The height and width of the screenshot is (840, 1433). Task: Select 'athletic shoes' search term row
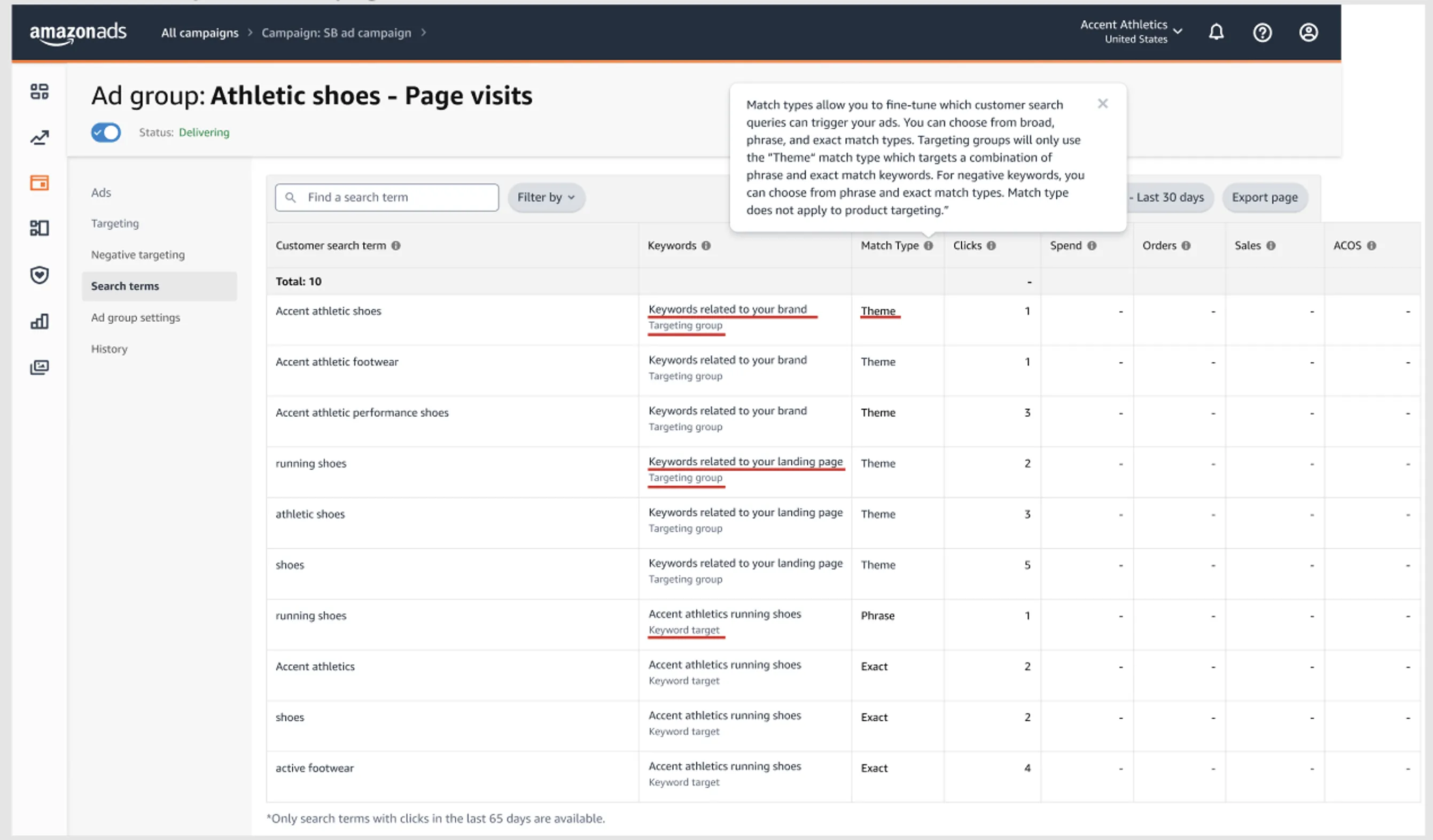310,514
